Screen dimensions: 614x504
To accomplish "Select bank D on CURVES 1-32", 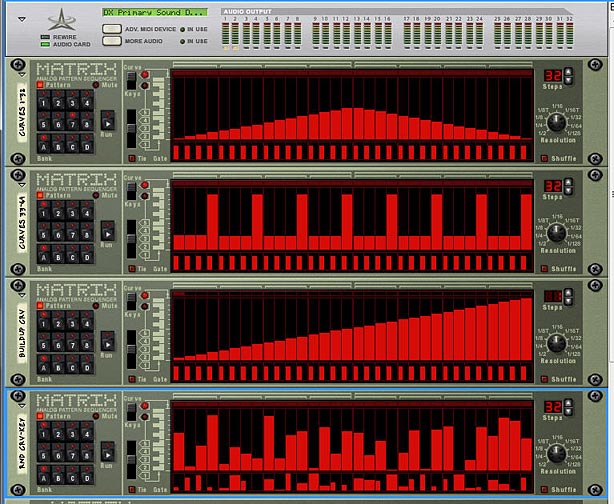I will [x=87, y=144].
